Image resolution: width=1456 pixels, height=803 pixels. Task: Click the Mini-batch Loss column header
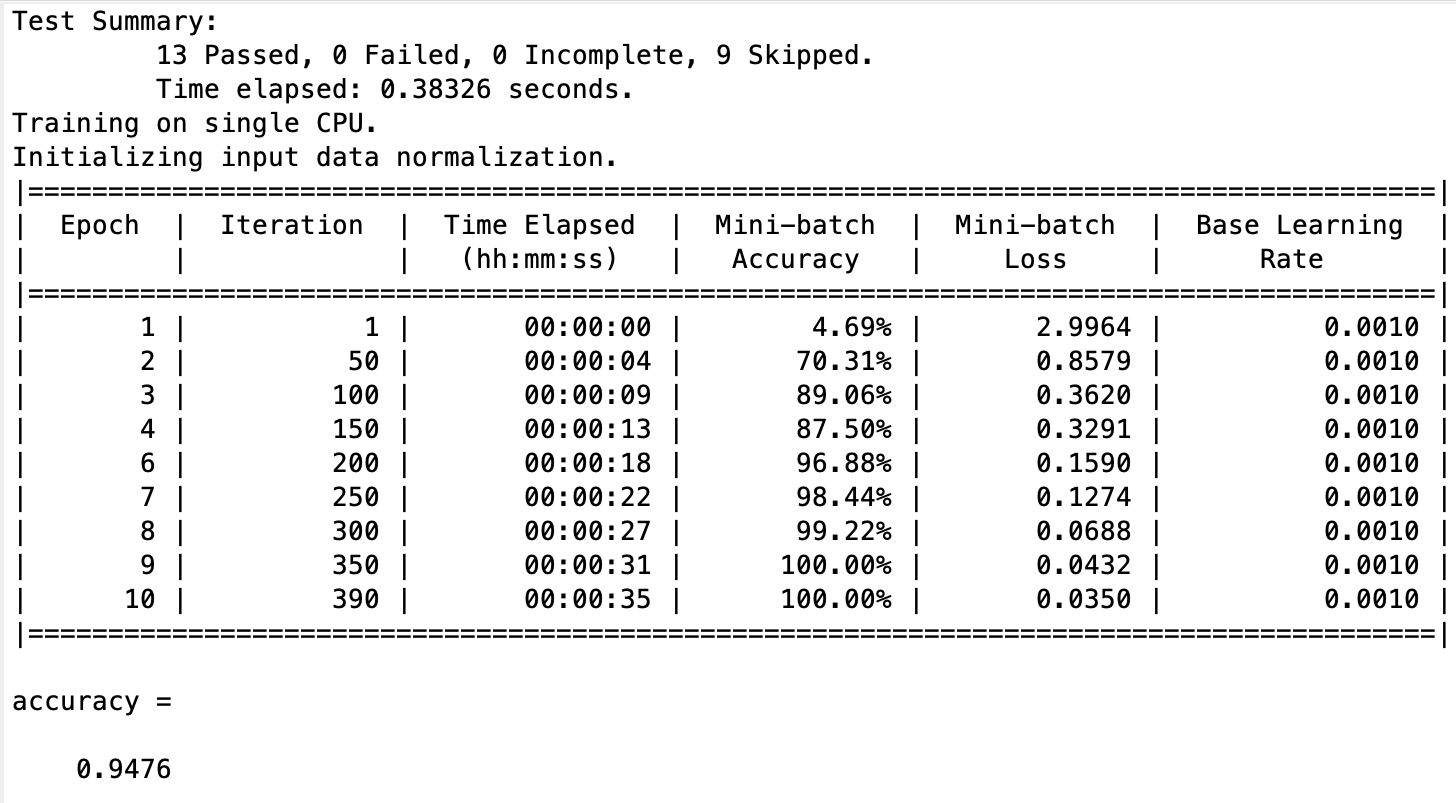(x=1034, y=242)
